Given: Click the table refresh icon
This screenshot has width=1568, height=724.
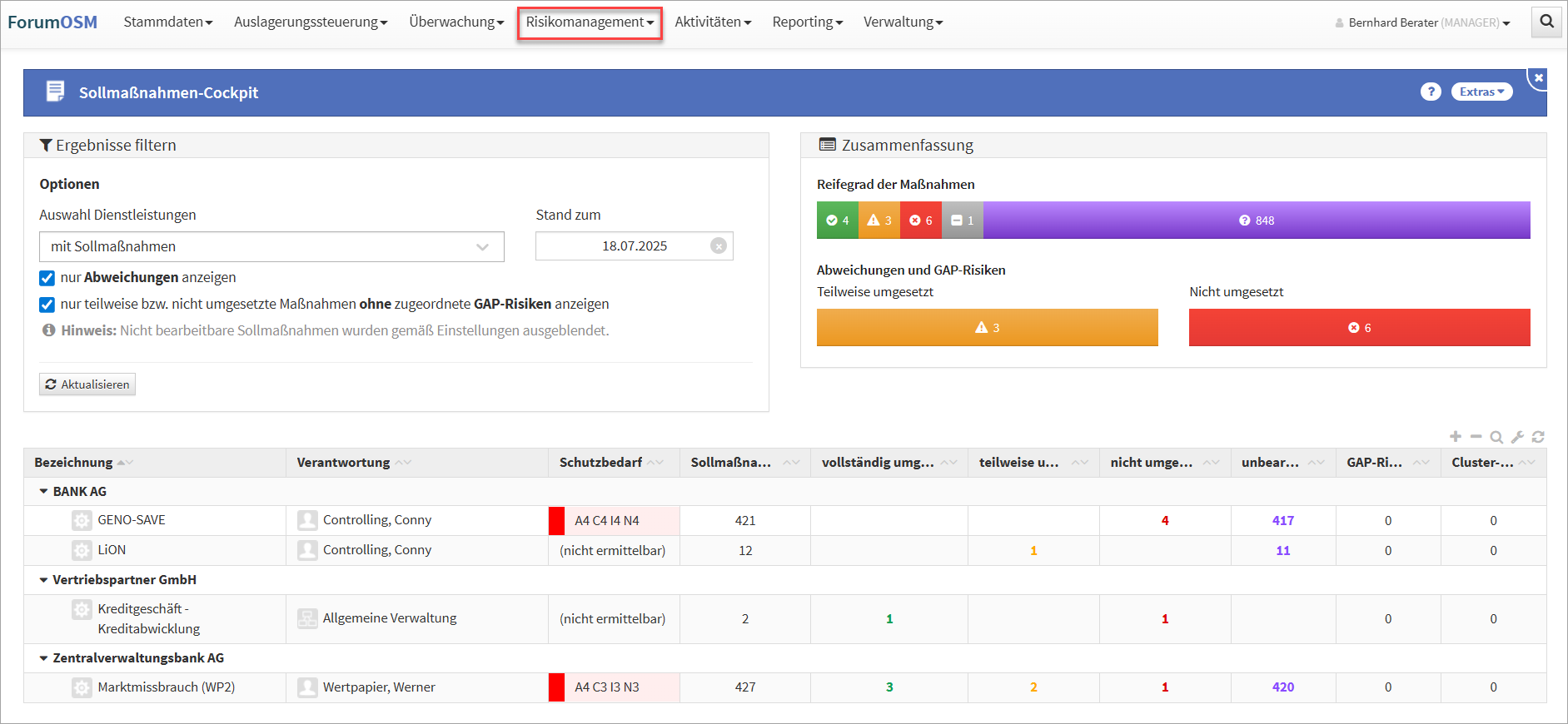Looking at the screenshot, I should pos(1538,437).
